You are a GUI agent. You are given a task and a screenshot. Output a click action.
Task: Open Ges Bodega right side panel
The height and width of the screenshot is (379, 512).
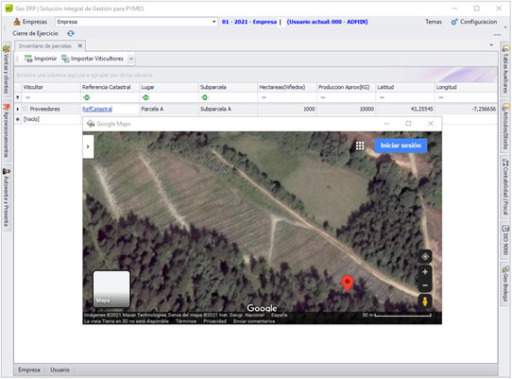[505, 284]
